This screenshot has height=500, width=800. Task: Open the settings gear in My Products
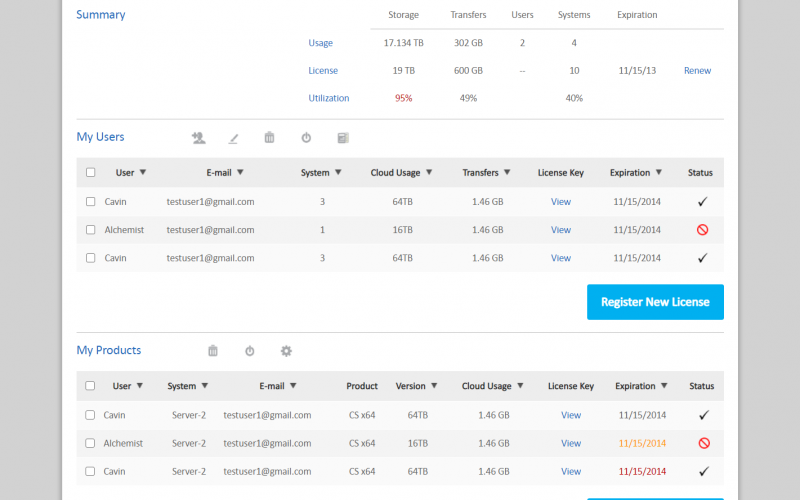[x=286, y=351]
